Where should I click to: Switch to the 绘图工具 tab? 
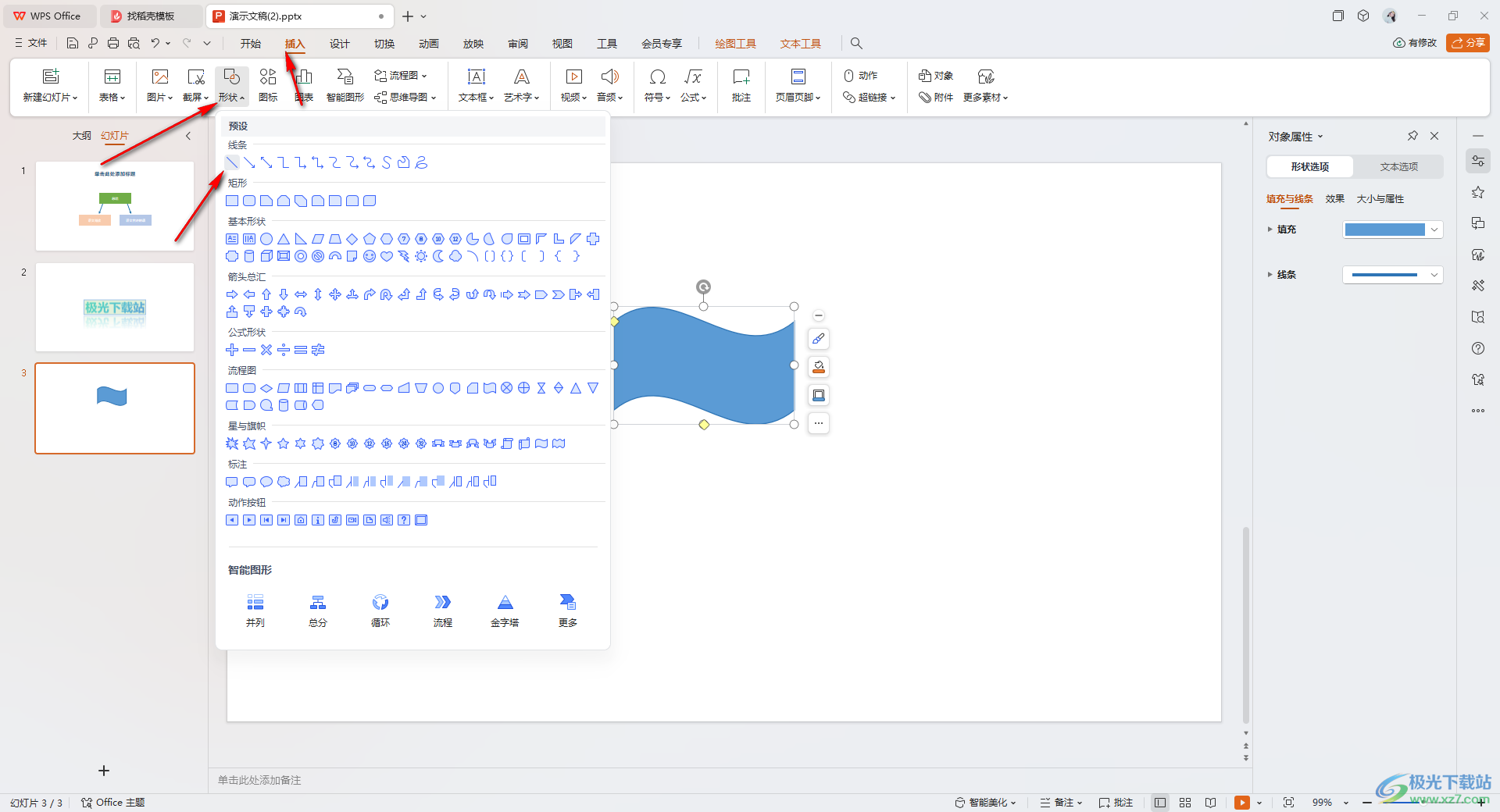pos(736,44)
